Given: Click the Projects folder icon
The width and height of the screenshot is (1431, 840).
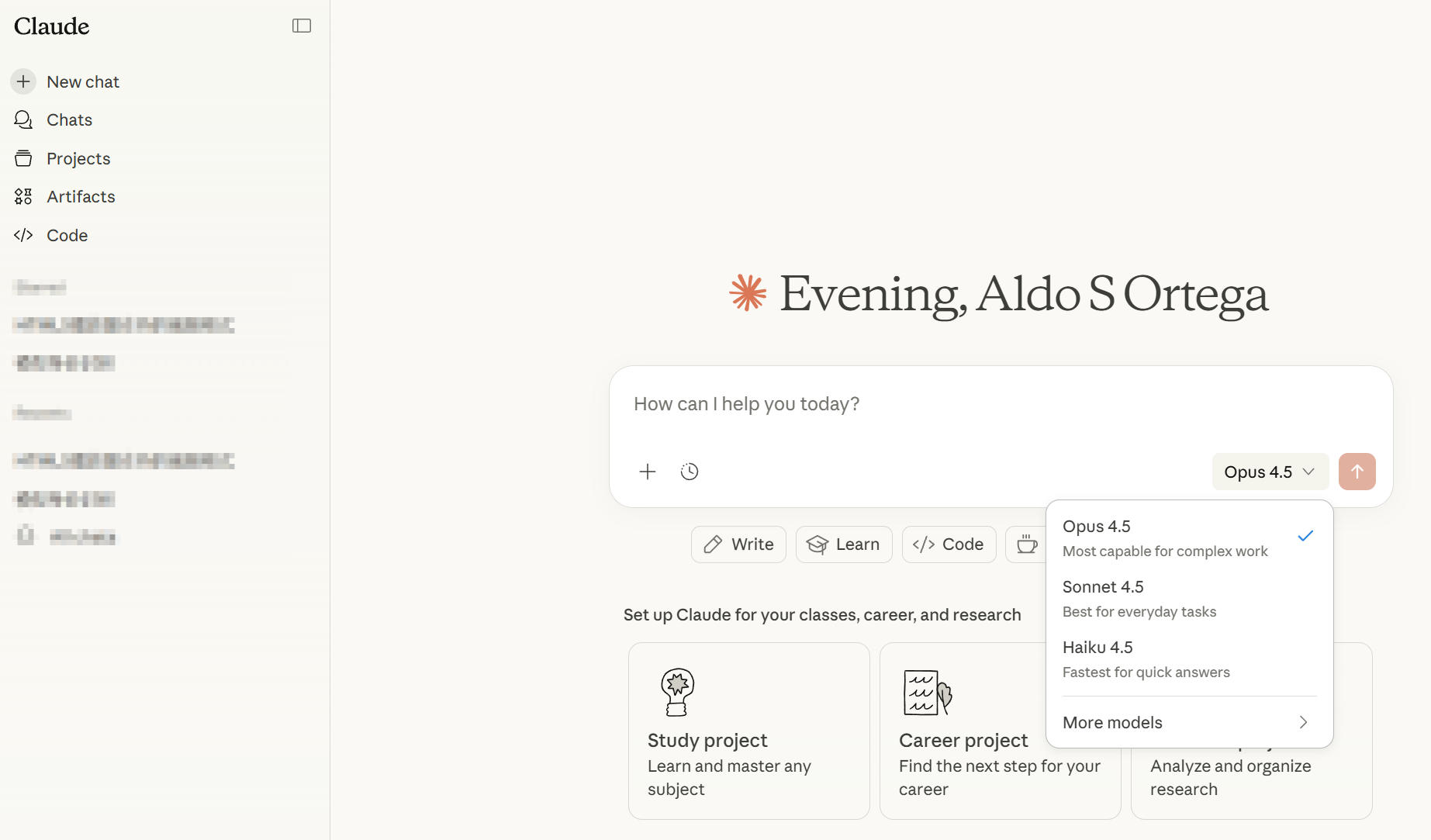Looking at the screenshot, I should click(x=23, y=158).
